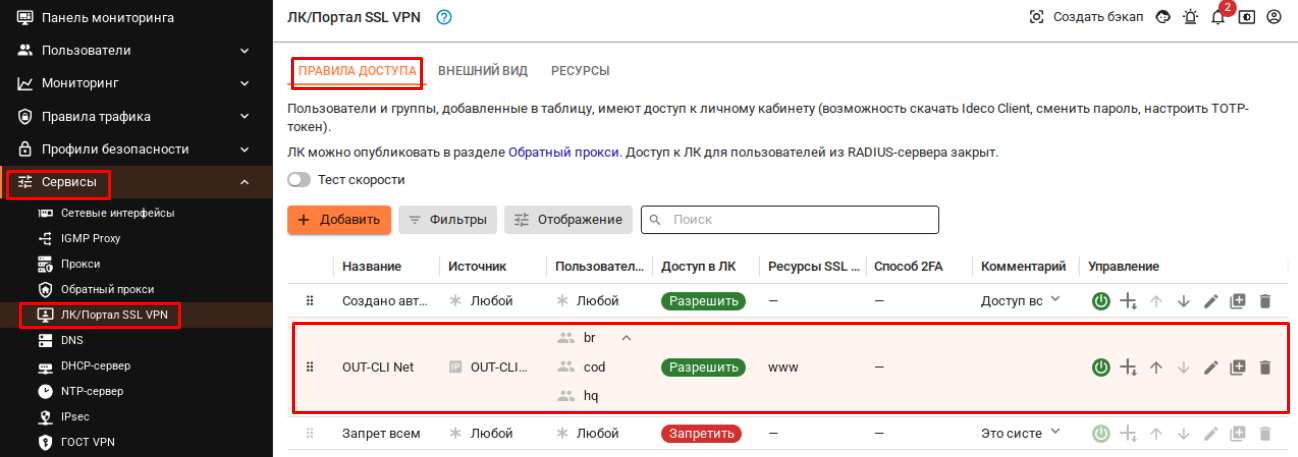Delete the OUT-CLI Net rule
1298x457 pixels.
click(1265, 367)
